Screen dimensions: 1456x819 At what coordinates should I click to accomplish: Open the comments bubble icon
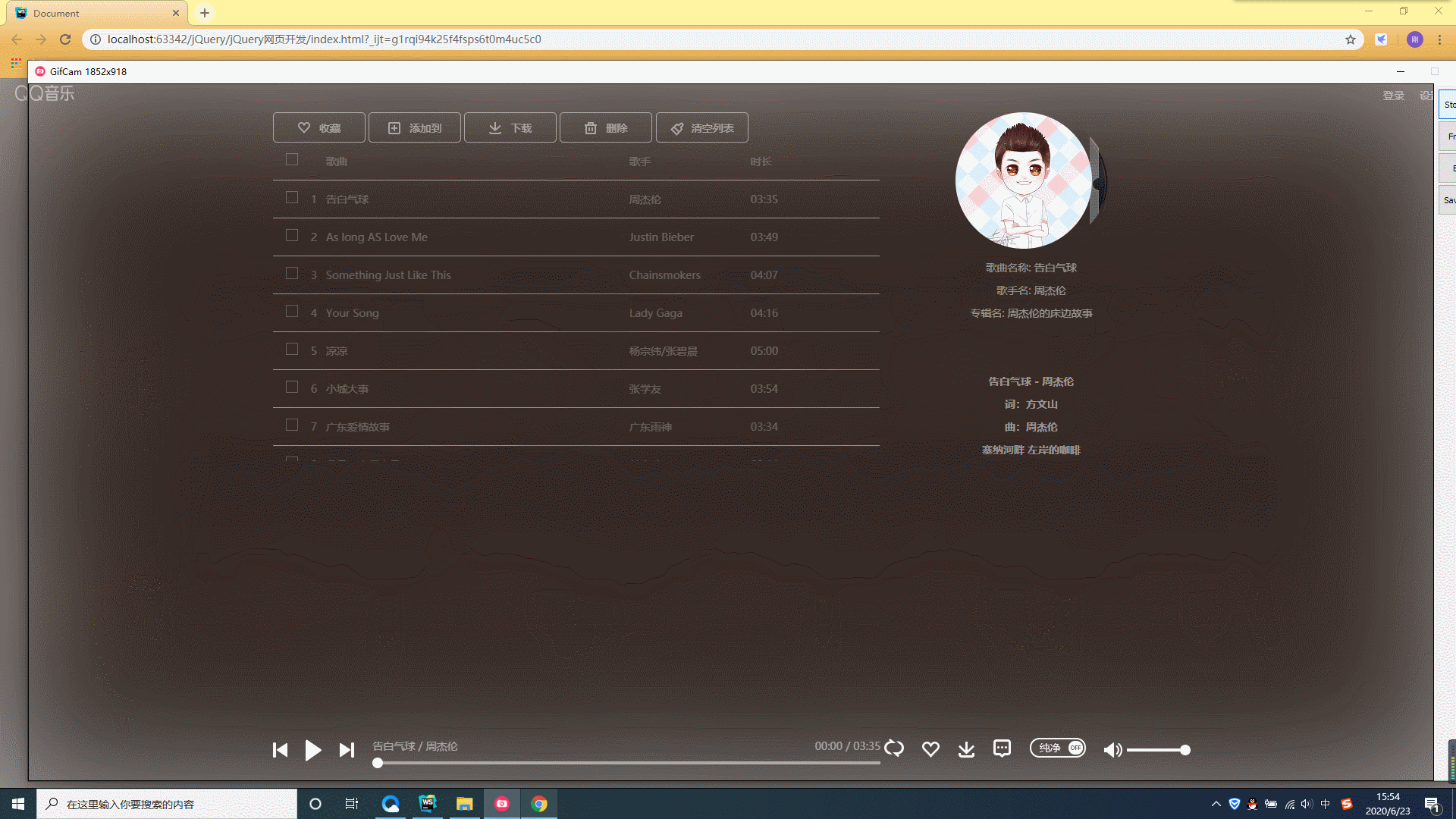(x=1002, y=748)
